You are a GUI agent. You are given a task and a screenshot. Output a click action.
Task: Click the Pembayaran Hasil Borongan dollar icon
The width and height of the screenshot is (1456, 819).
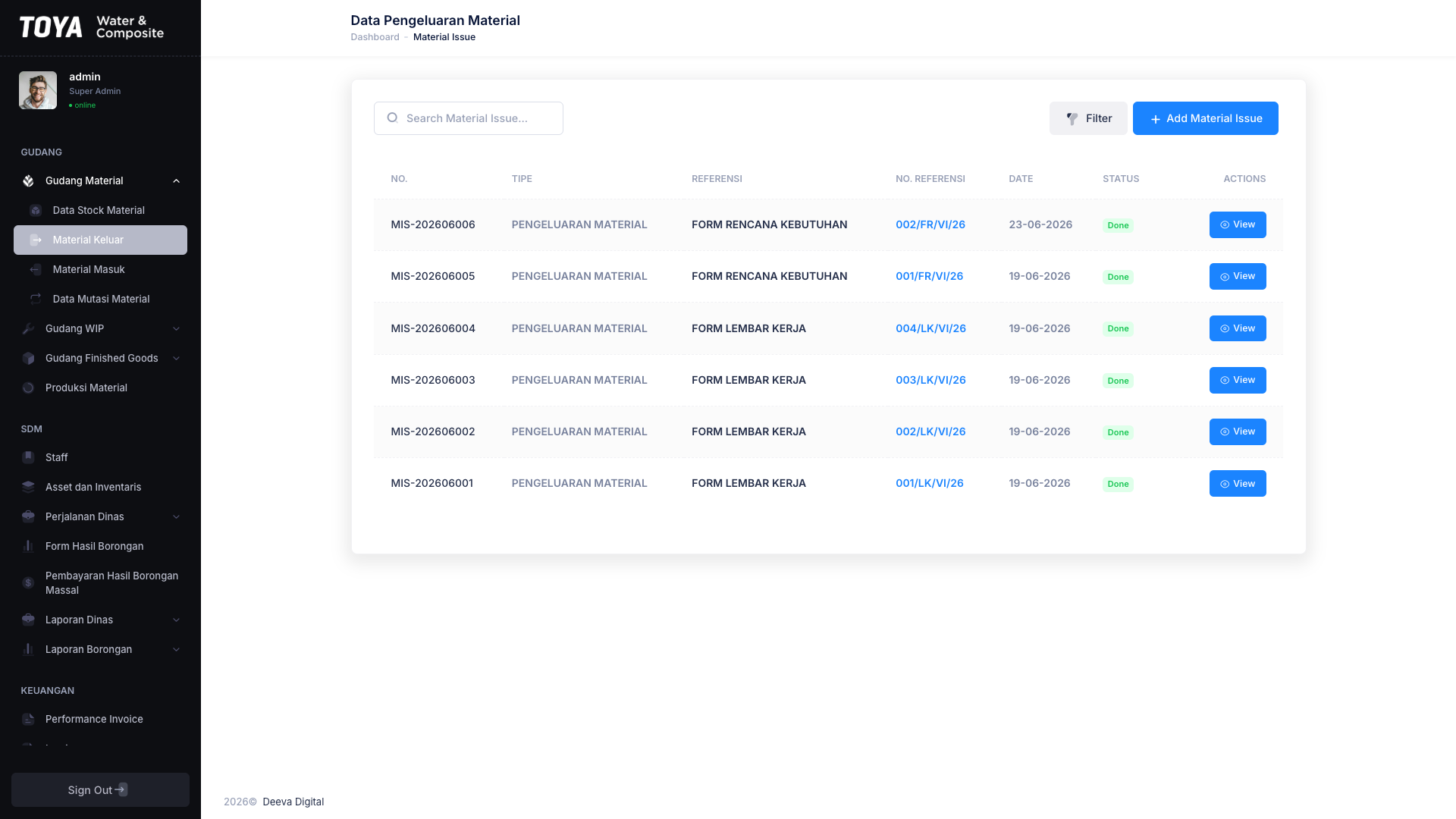click(x=28, y=583)
